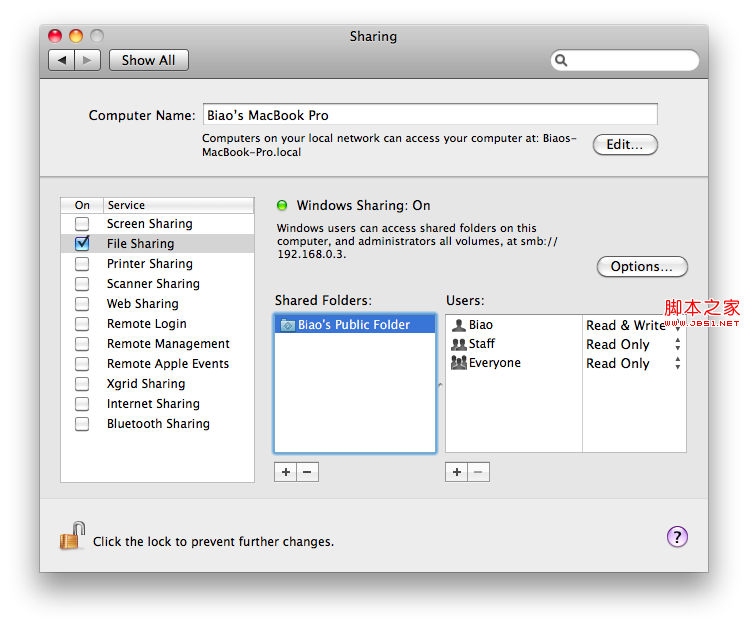Screen dimensions: 748x627
Task: Add a shared folder with plus button
Action: pos(285,472)
